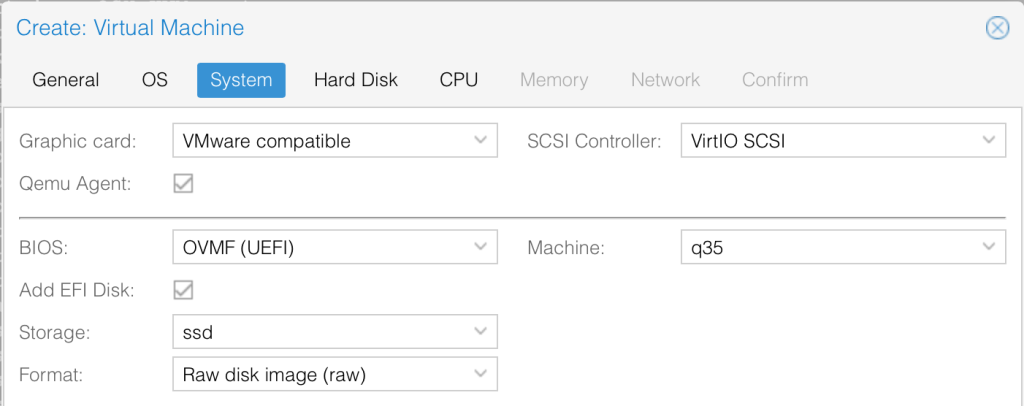Expand the Storage dropdown arrow
1024x406 pixels.
[x=480, y=331]
